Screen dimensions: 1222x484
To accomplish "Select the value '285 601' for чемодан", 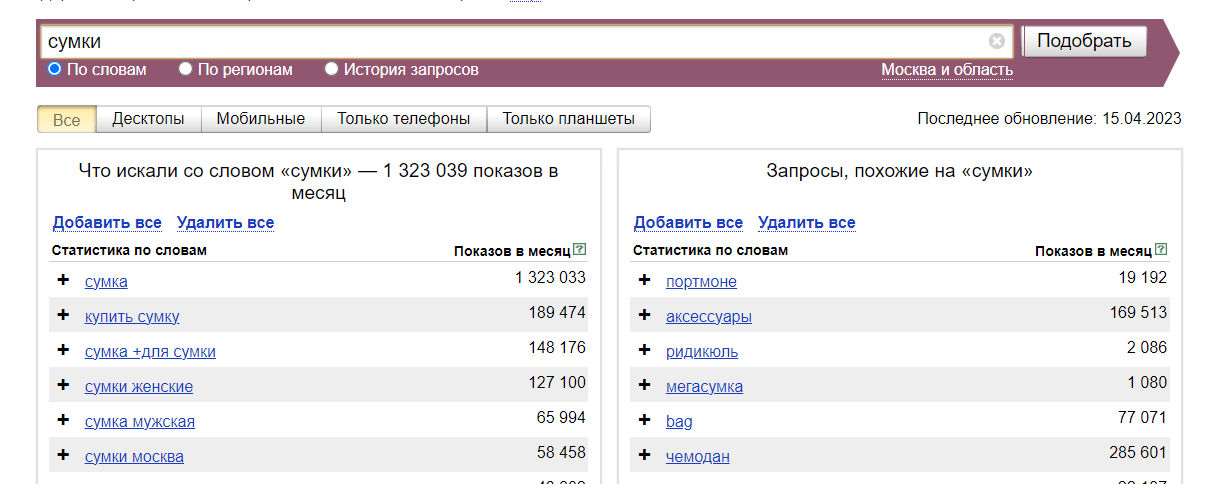I will (x=1138, y=453).
